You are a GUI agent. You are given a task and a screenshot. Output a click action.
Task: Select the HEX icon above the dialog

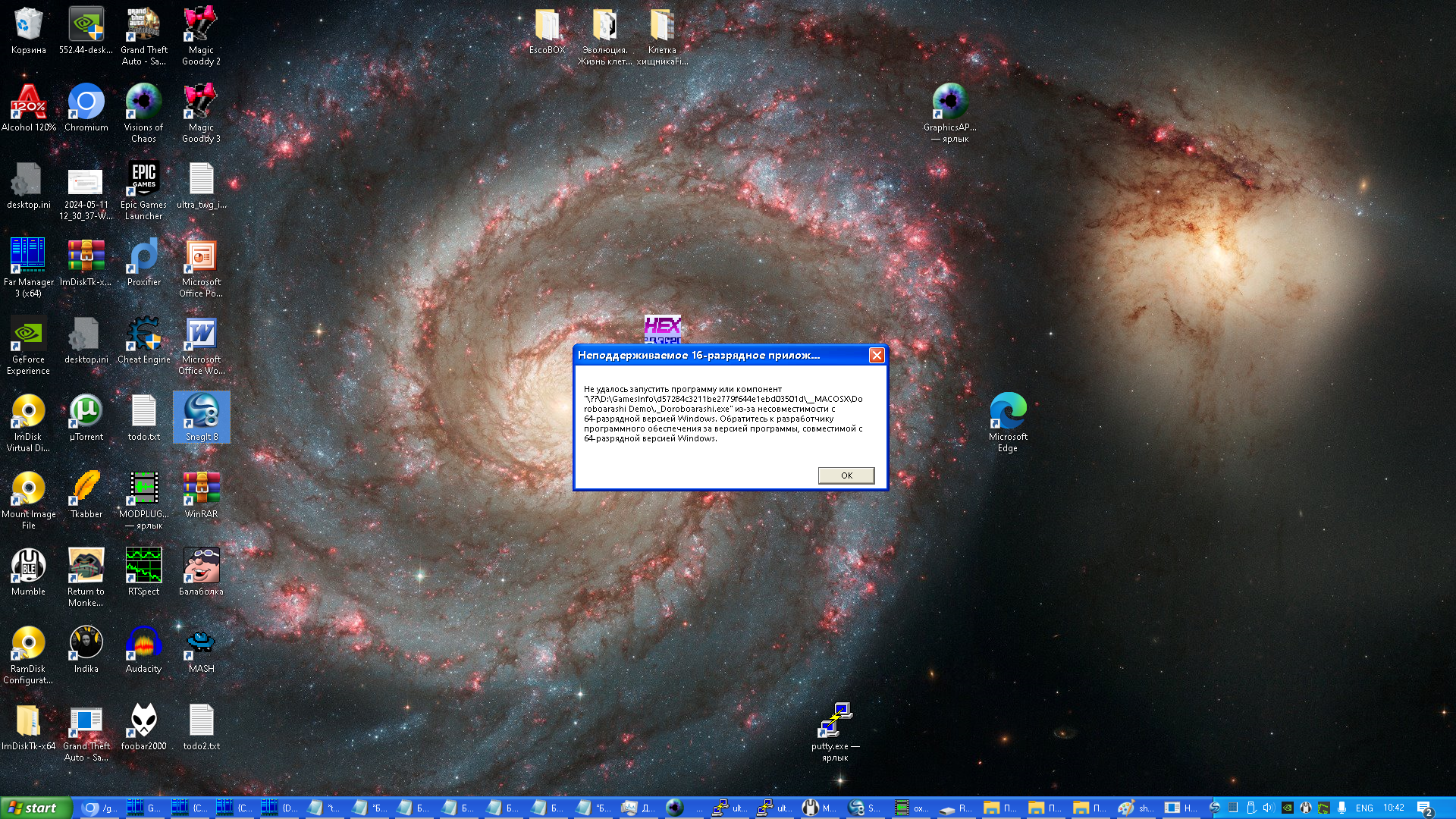pos(662,329)
